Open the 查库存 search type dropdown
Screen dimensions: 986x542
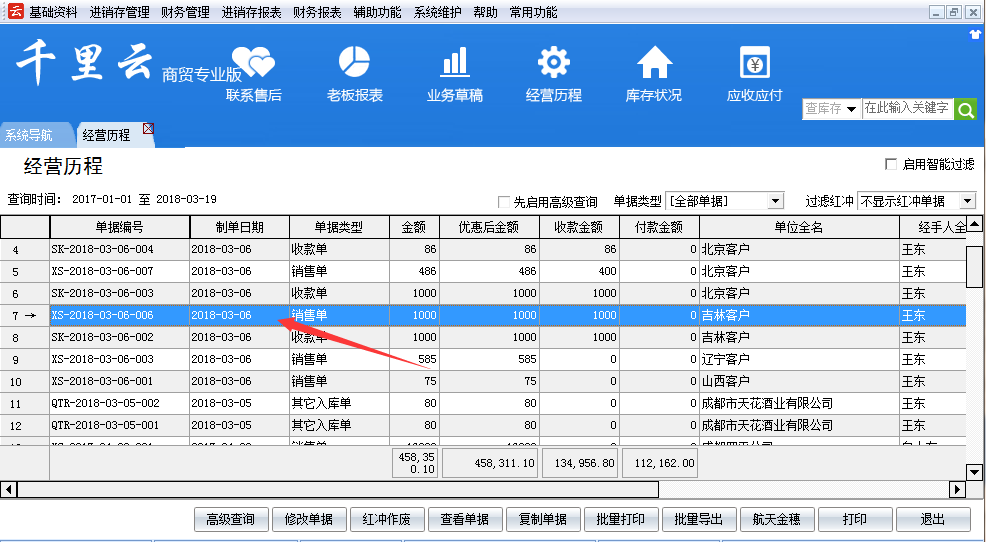[851, 109]
